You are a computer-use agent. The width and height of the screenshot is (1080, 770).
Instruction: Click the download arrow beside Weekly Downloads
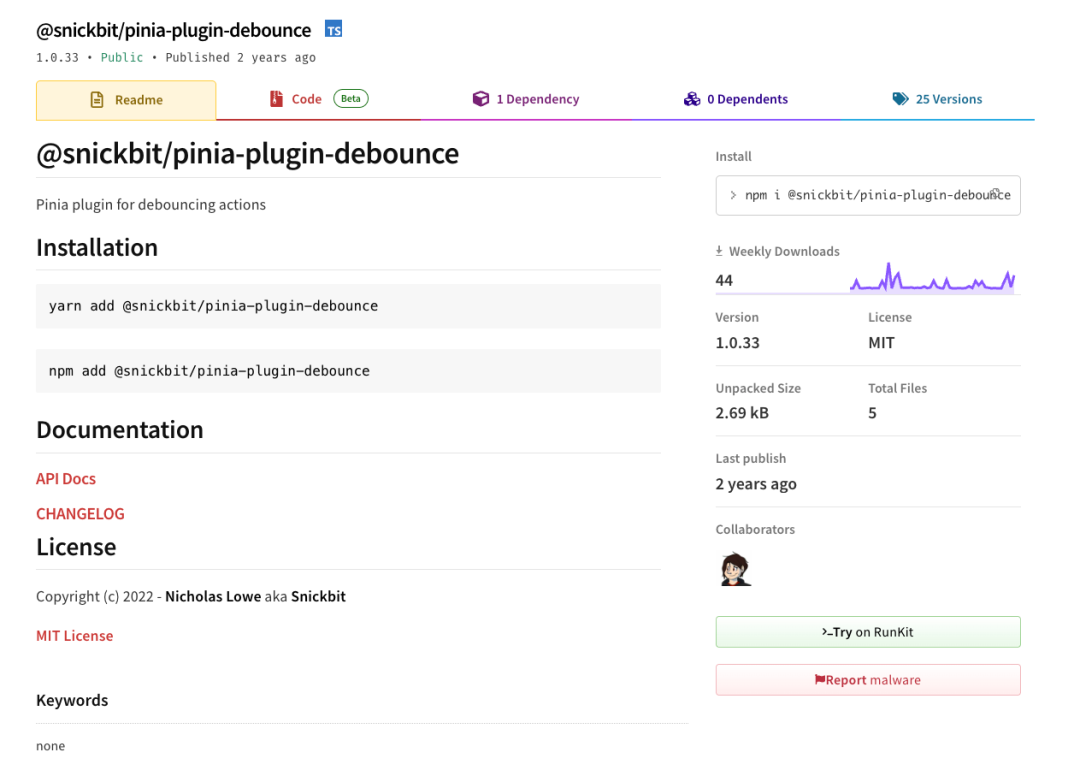coord(721,250)
